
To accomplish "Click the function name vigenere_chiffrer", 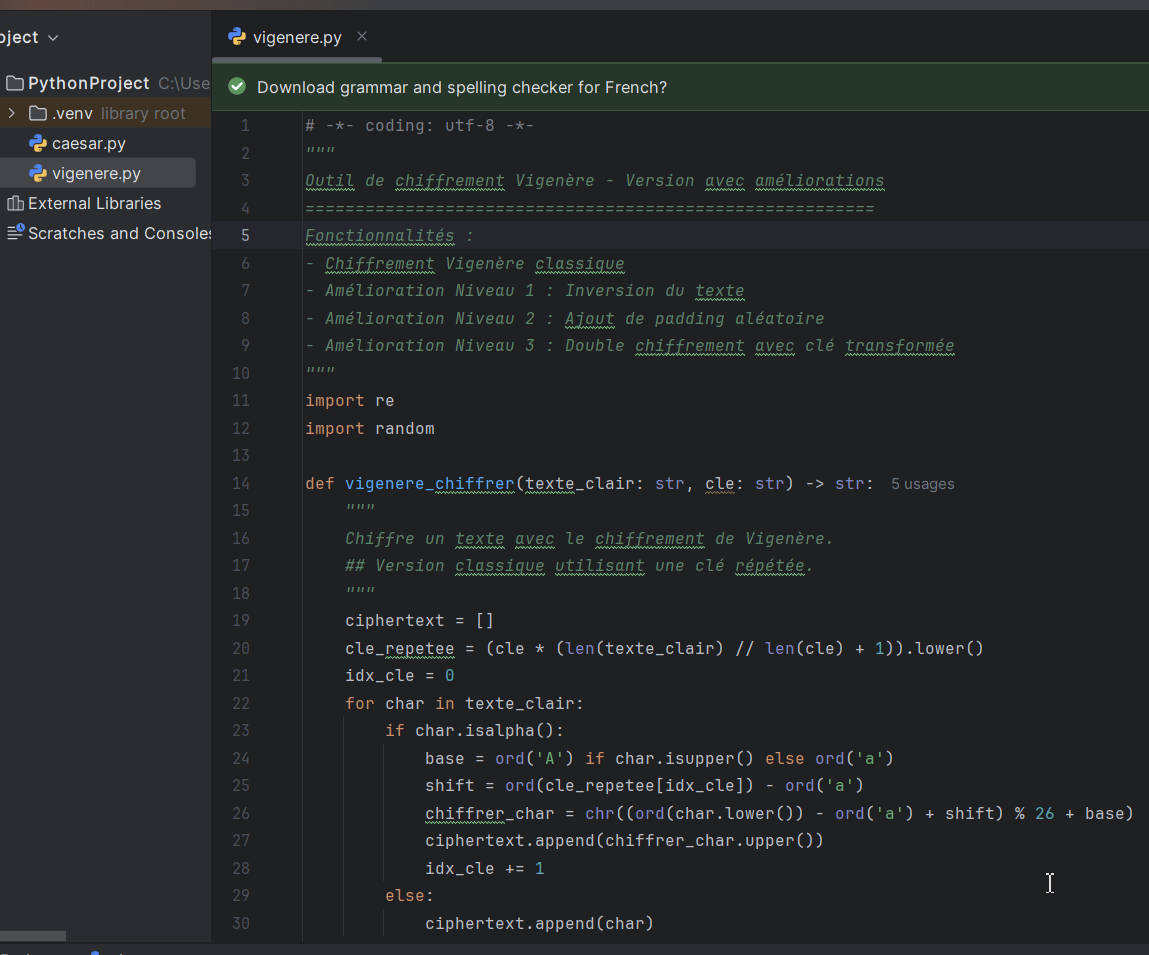I will coord(429,484).
